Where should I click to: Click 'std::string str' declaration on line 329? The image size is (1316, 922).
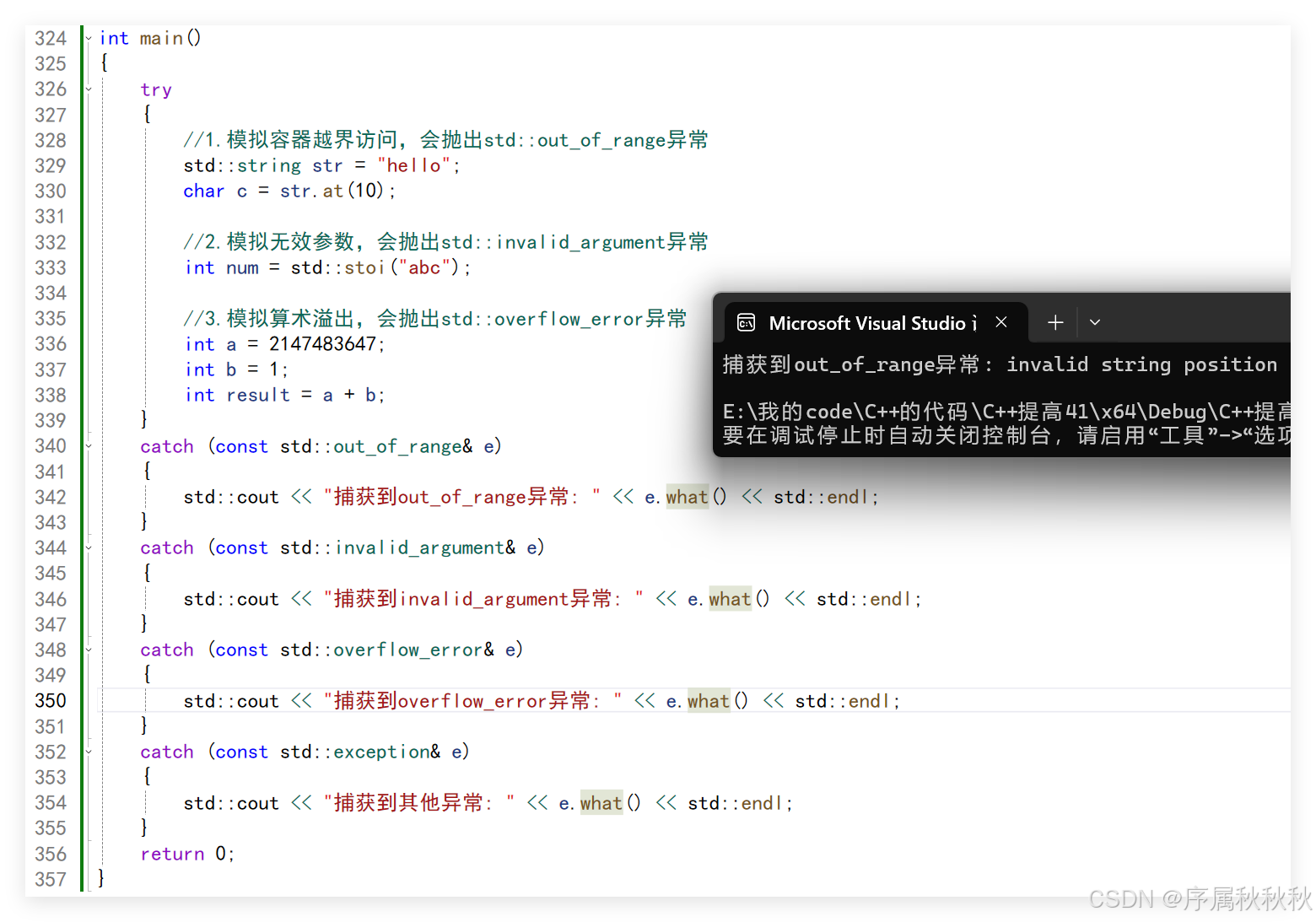coord(263,166)
